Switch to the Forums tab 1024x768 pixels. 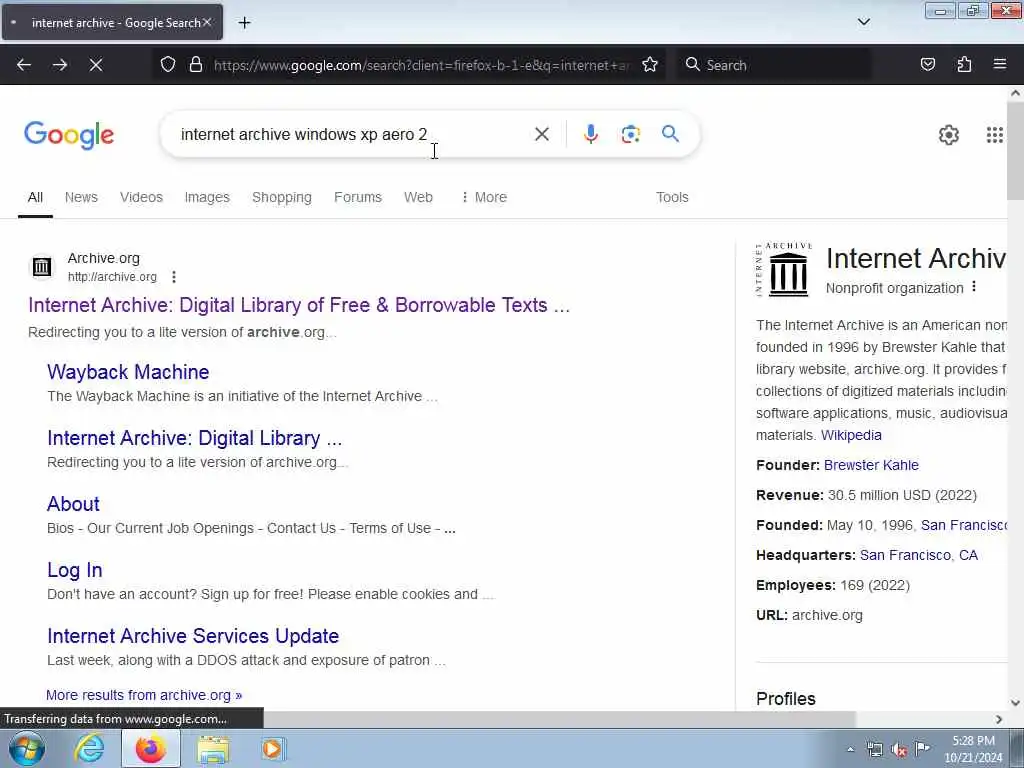[x=357, y=197]
